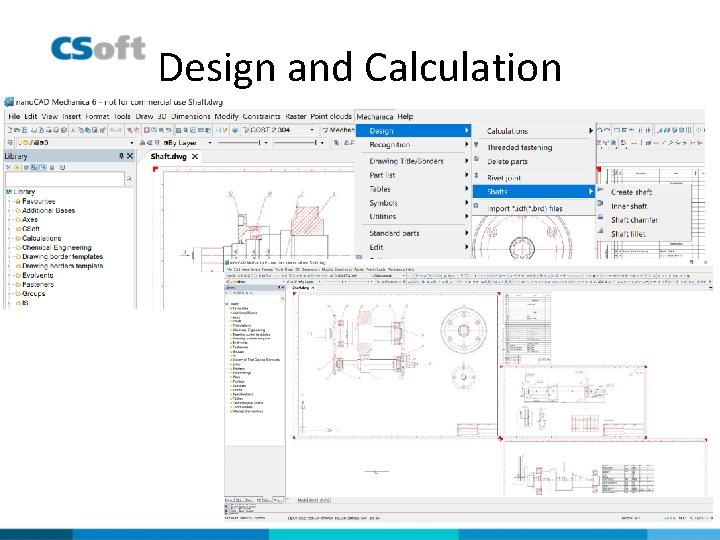The height and width of the screenshot is (540, 720).
Task: Expand the Additional Bases tree node
Action: coord(9,210)
